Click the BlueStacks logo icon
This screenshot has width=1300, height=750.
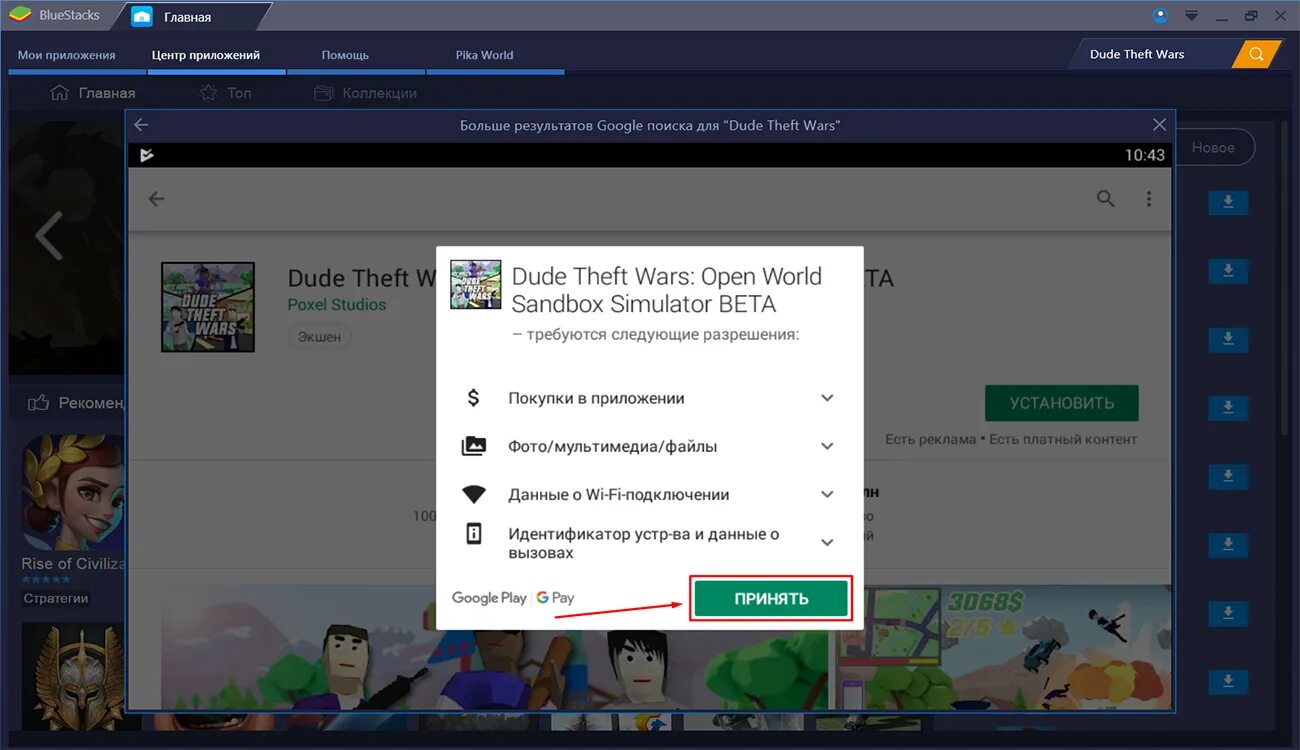[x=19, y=16]
